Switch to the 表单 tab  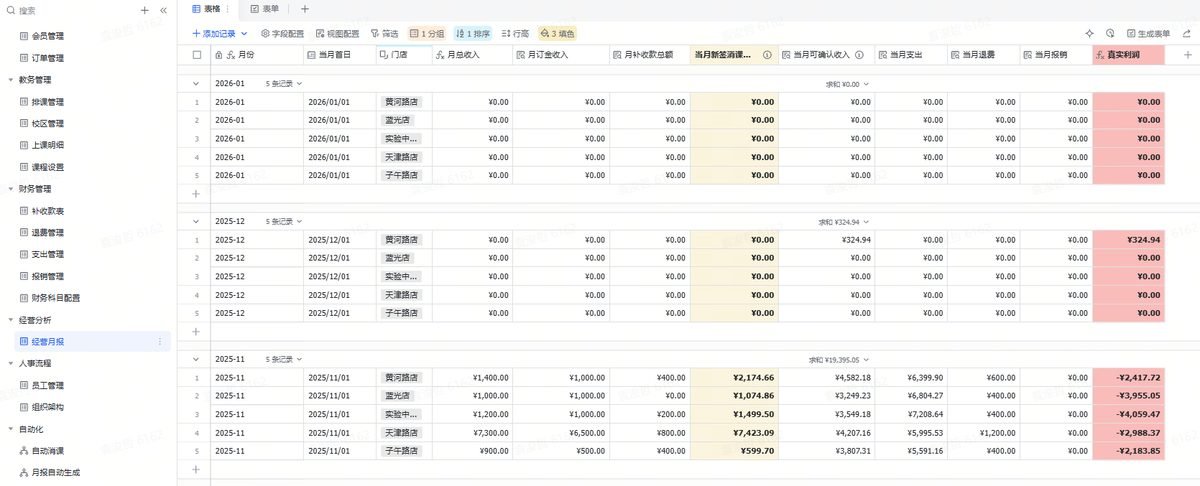(265, 9)
